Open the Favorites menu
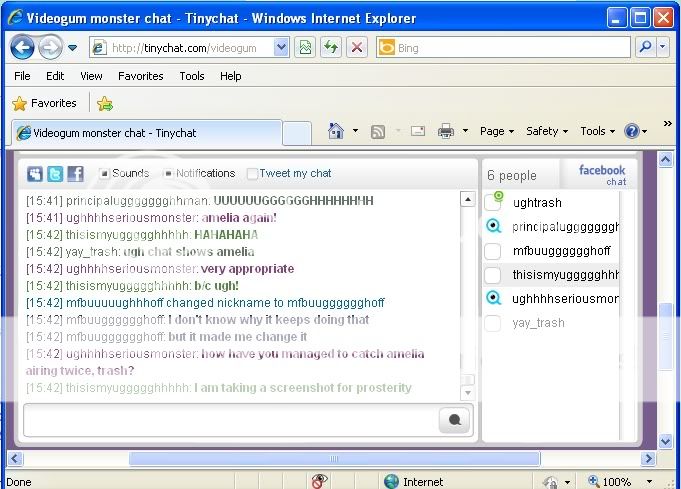This screenshot has width=681, height=489. 141,76
